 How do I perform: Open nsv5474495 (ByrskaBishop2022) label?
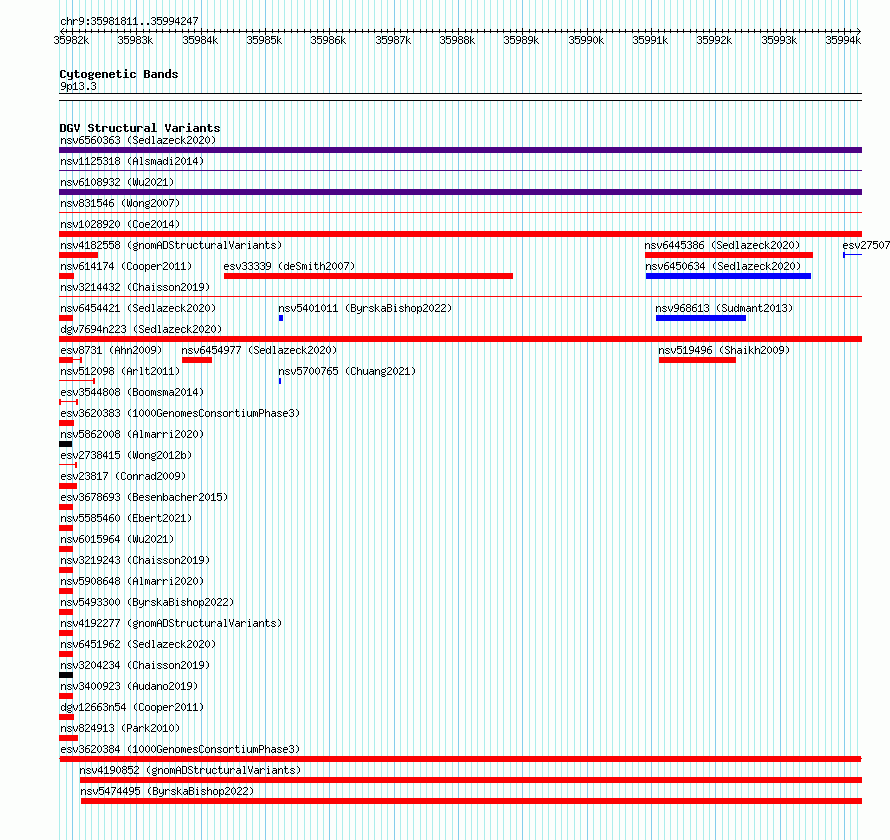(167, 791)
